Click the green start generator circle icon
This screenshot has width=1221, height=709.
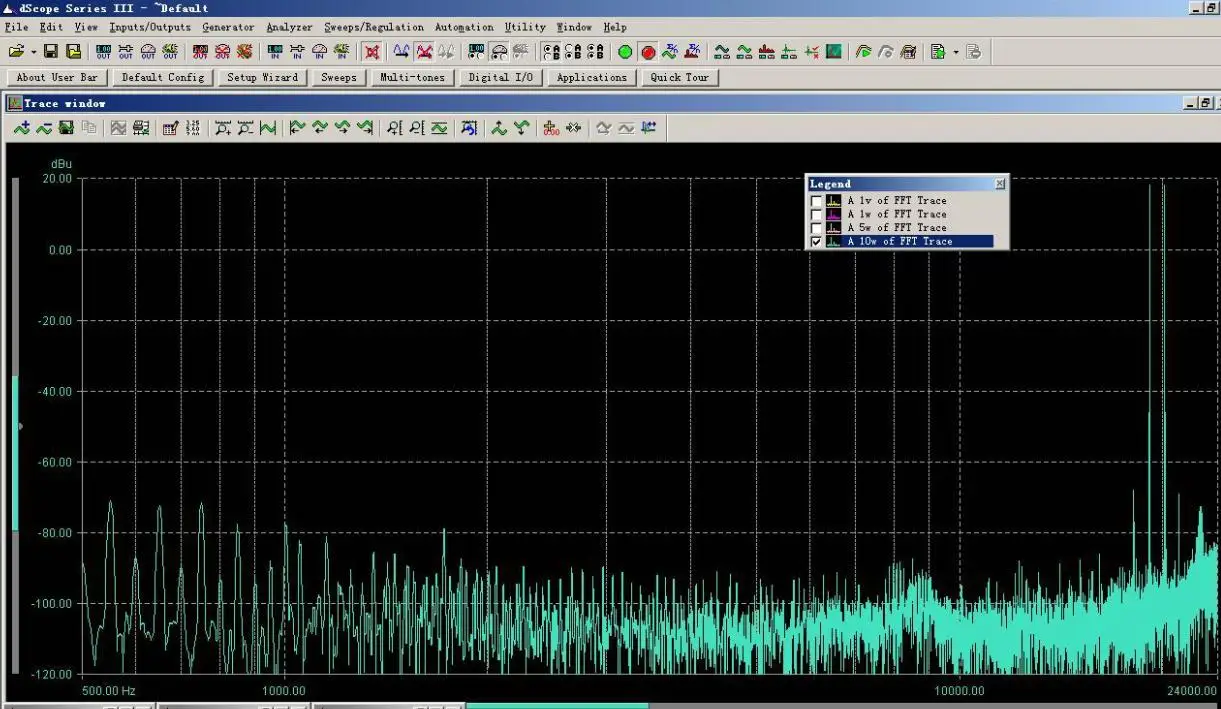[x=625, y=52]
